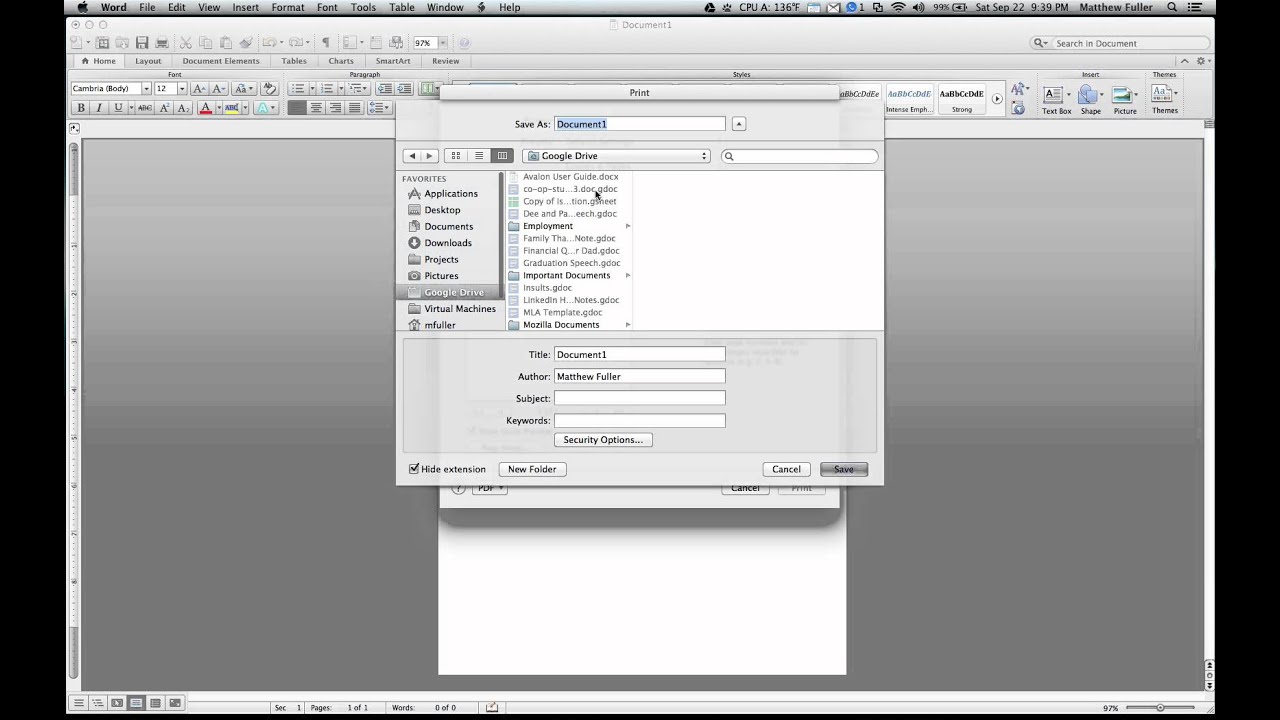Click the Shrink Font size icon

219,89
